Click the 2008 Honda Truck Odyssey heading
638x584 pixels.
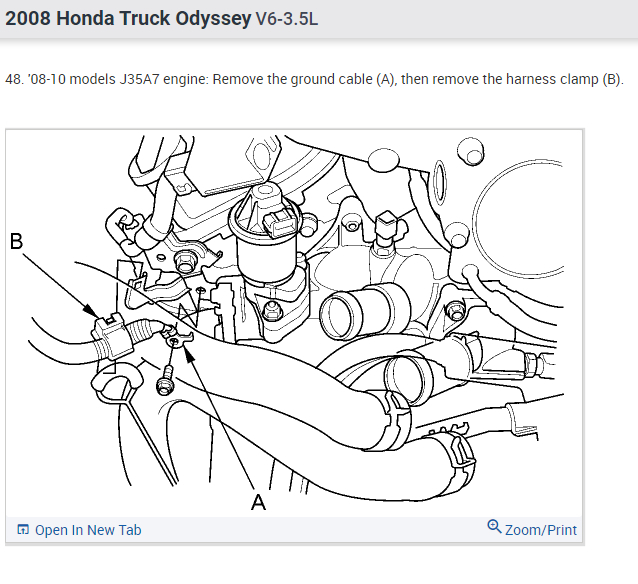(128, 19)
